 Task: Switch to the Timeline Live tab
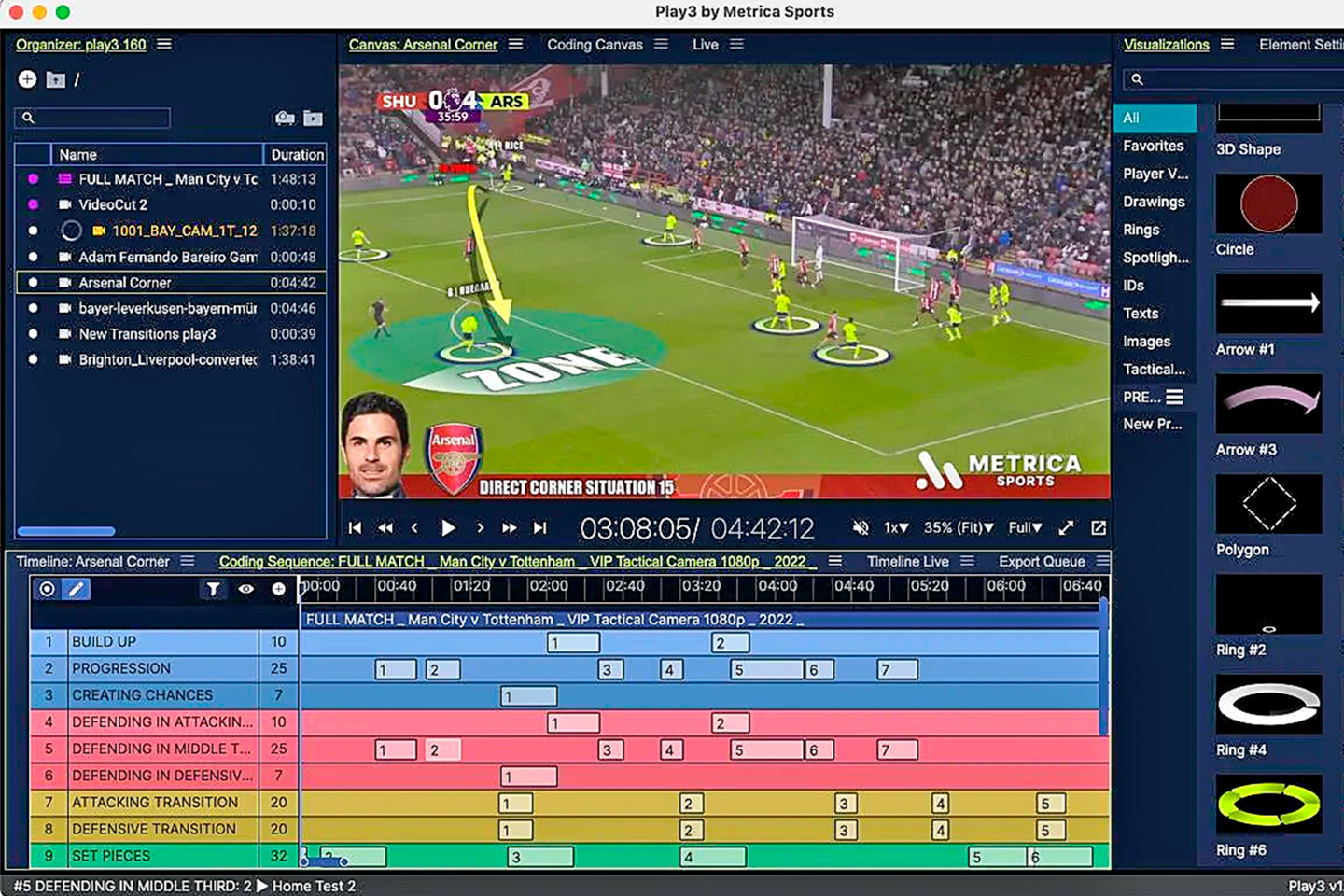click(908, 562)
